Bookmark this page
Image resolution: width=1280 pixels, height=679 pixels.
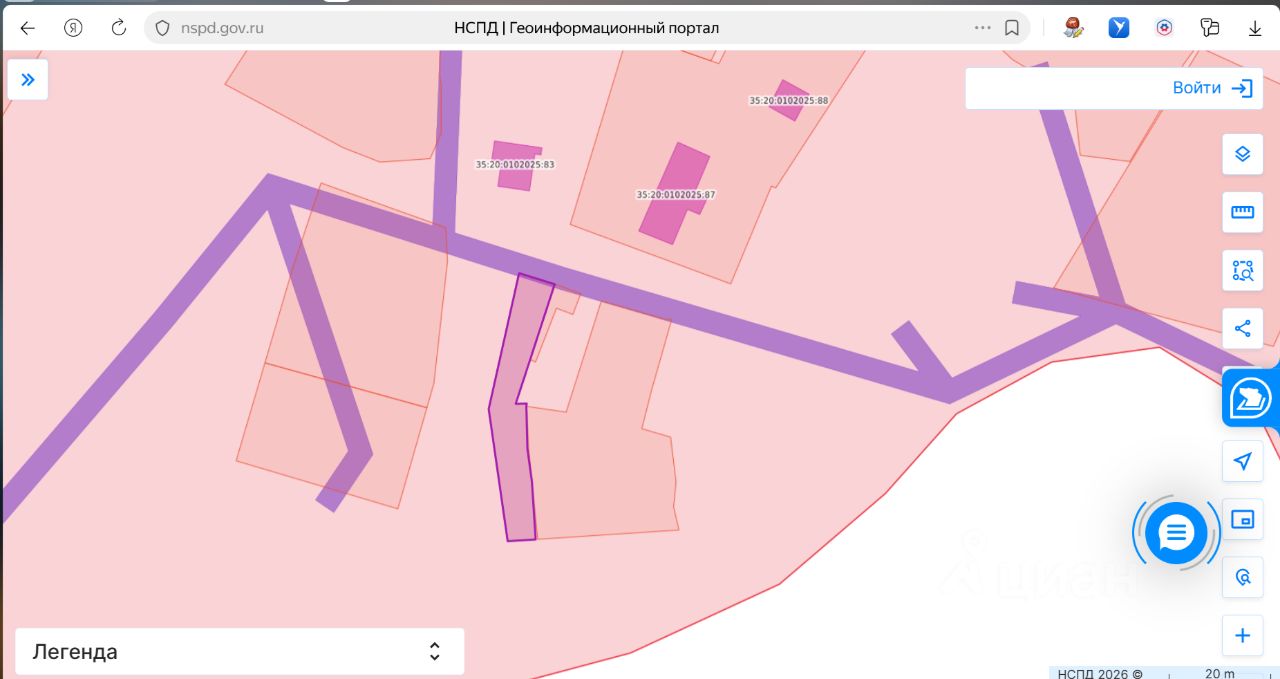click(x=1012, y=28)
